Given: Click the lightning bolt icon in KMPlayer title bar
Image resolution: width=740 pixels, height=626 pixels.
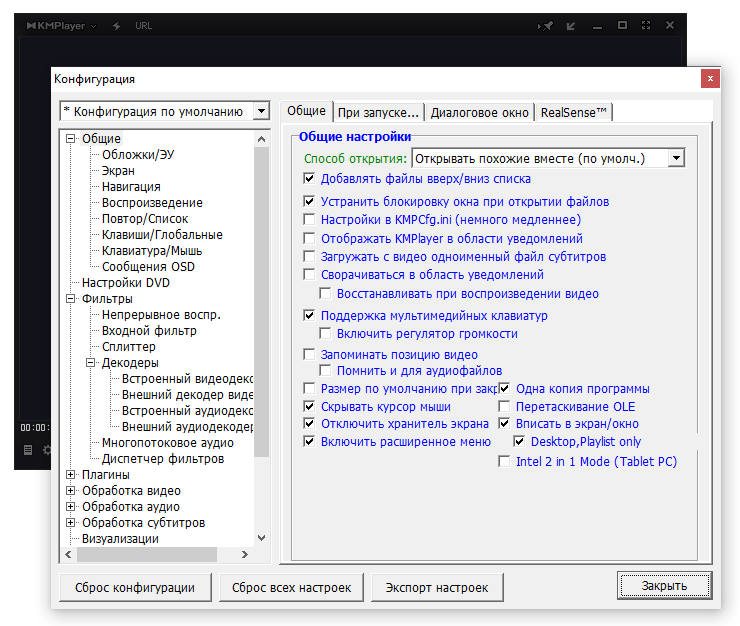Looking at the screenshot, I should [117, 26].
